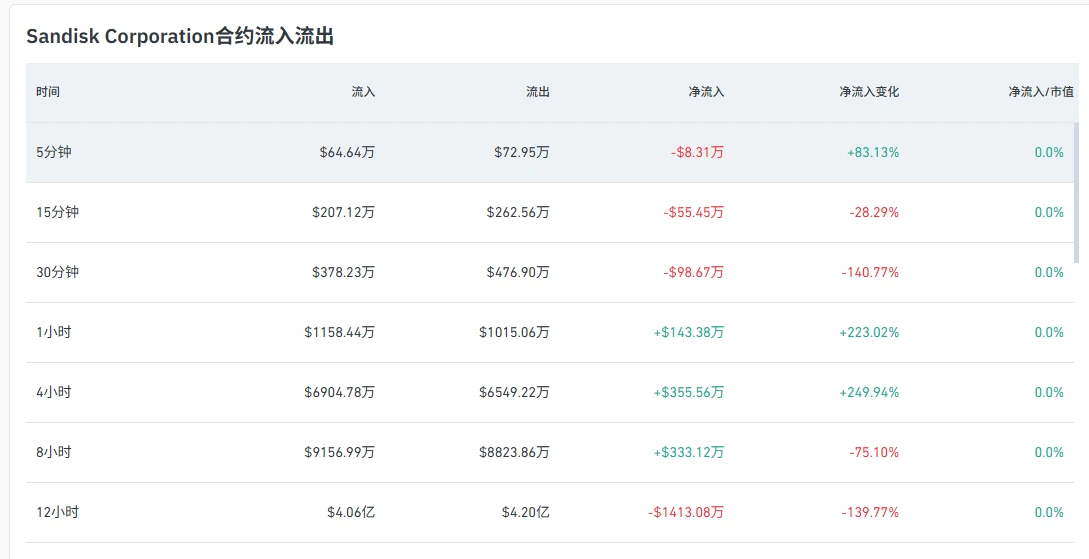The image size is (1089, 559).
Task: Click the net inflow -$1413.08万
Action: coord(686,512)
